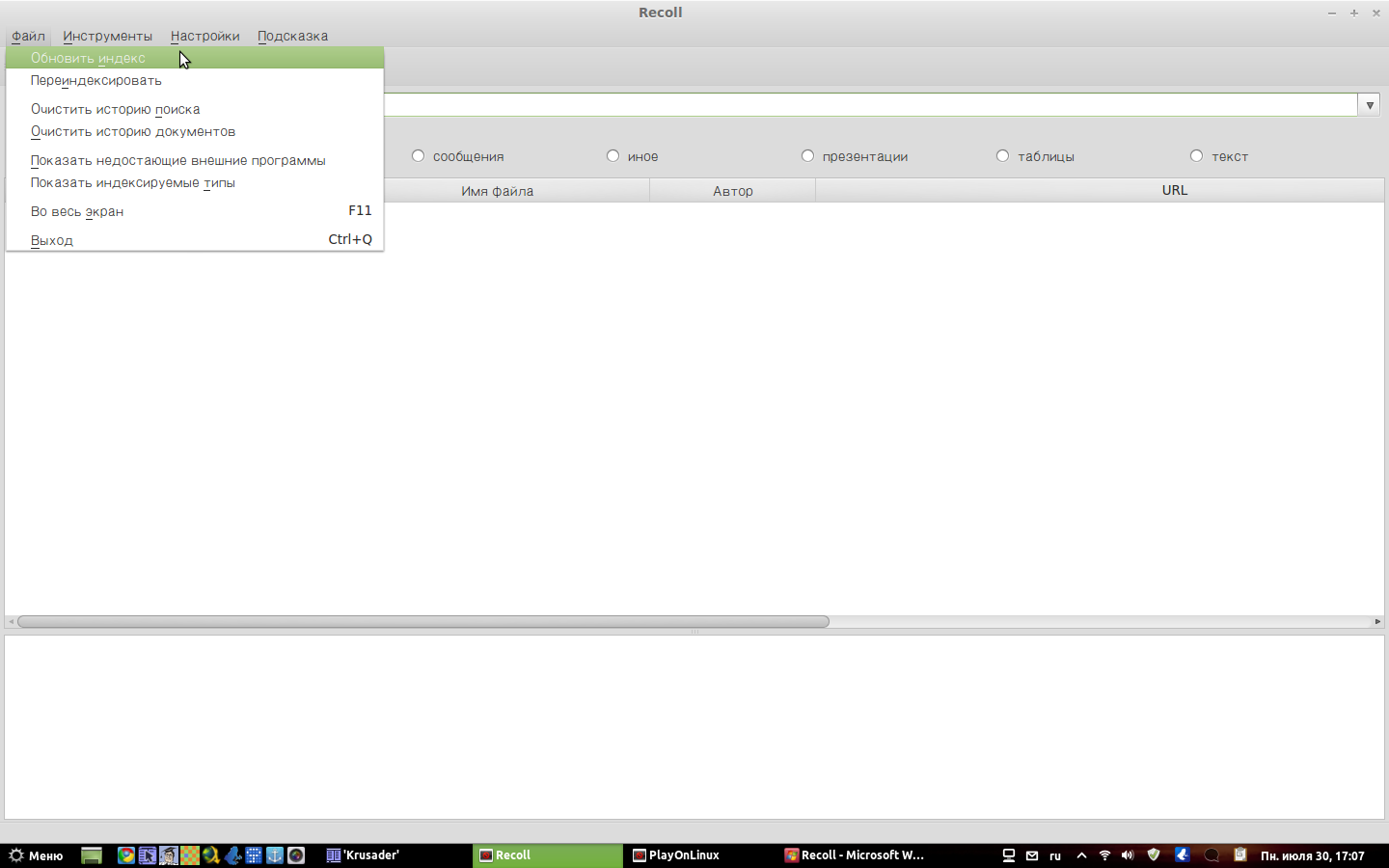Expand hidden tray icons with up arrow
Image resolution: width=1389 pixels, height=868 pixels.
pos(1081,855)
